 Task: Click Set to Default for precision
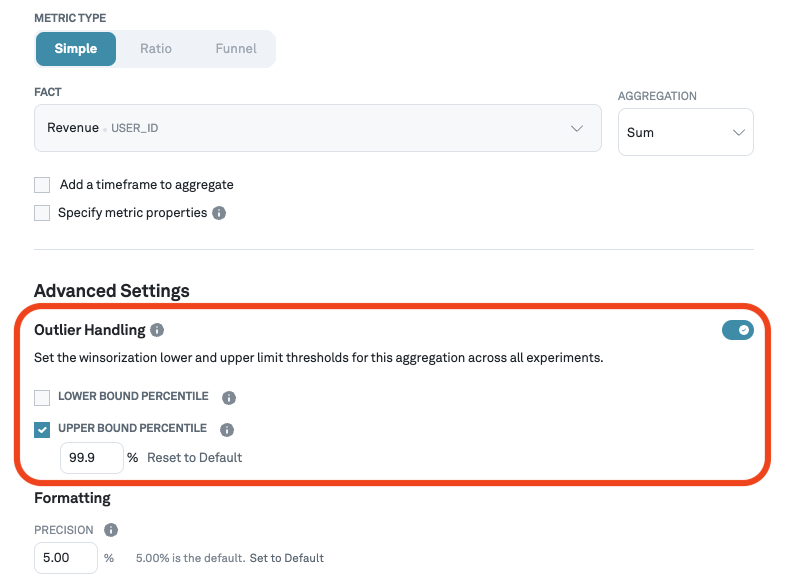click(287, 558)
